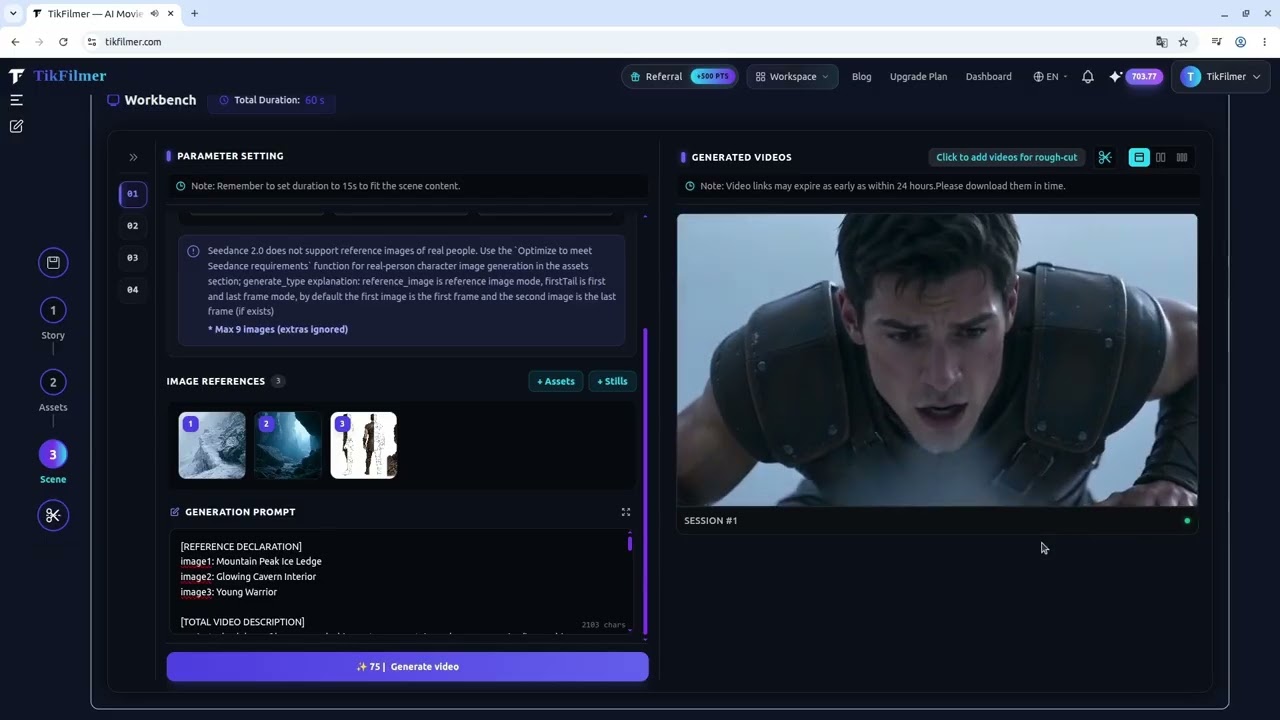Click the edit/new project pencil icon in sidebar

click(x=16, y=126)
